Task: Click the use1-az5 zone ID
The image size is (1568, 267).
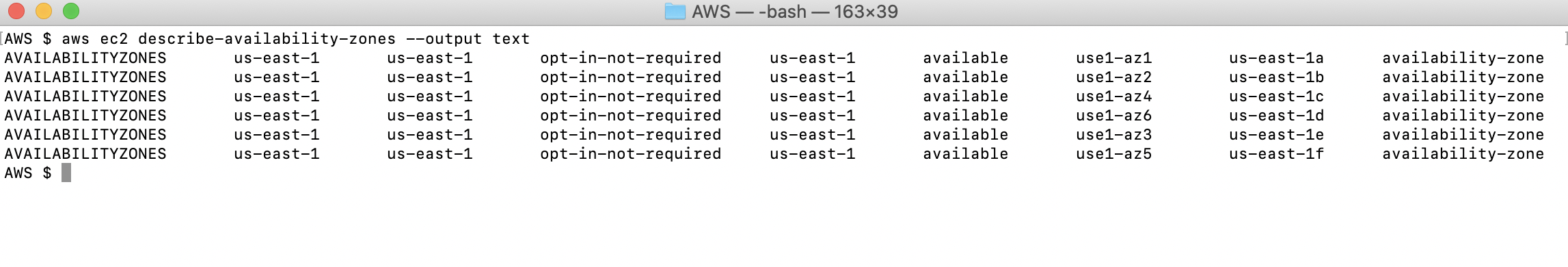Action: [1113, 154]
